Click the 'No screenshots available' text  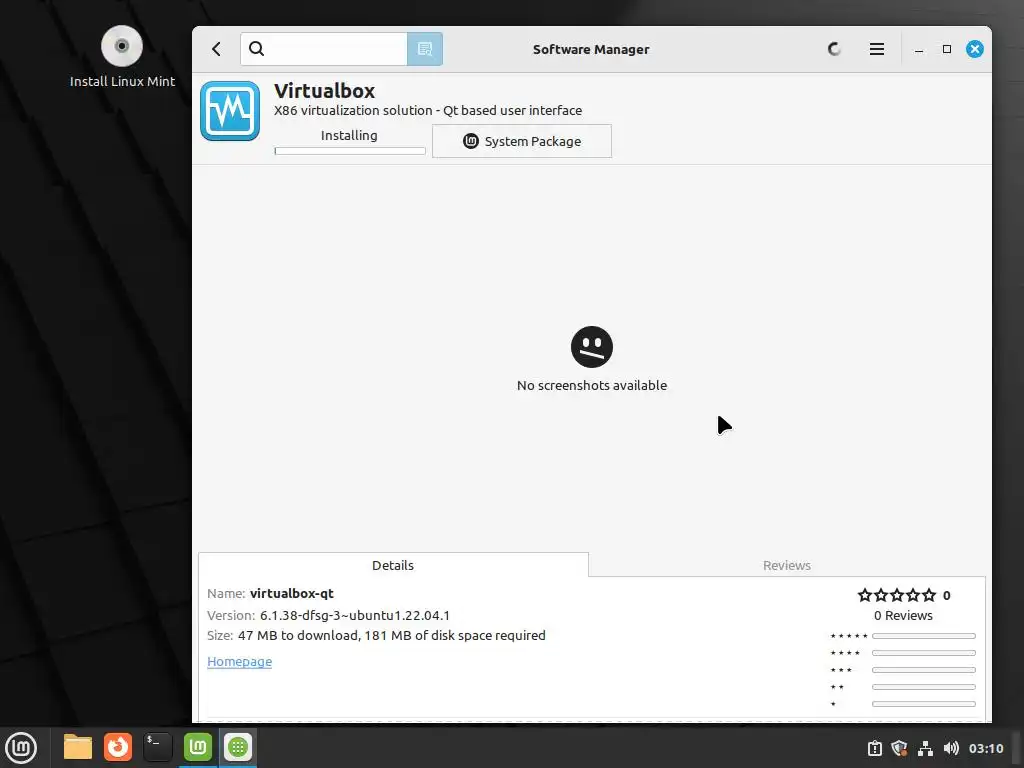[x=592, y=385]
